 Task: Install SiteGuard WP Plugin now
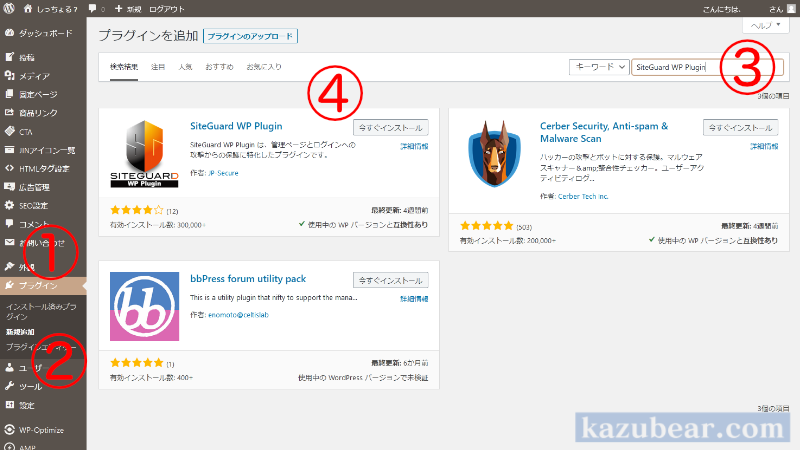pyautogui.click(x=391, y=128)
